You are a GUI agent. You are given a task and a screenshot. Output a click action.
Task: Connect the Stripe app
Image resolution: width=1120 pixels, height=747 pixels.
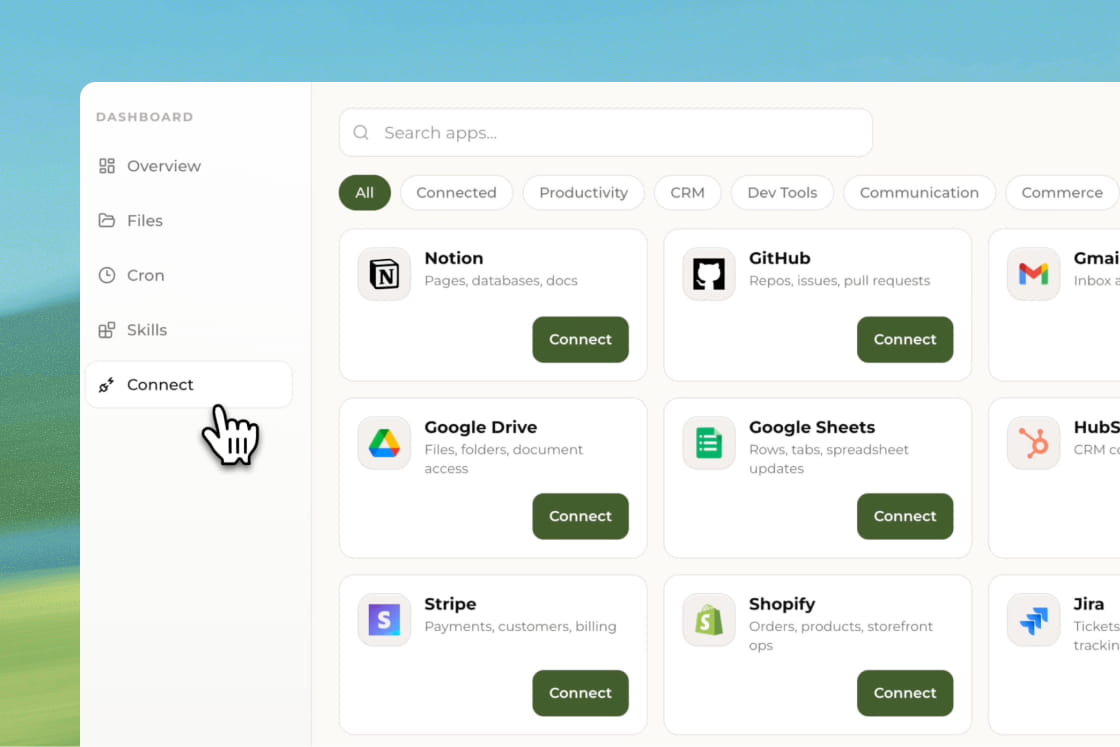coord(581,693)
